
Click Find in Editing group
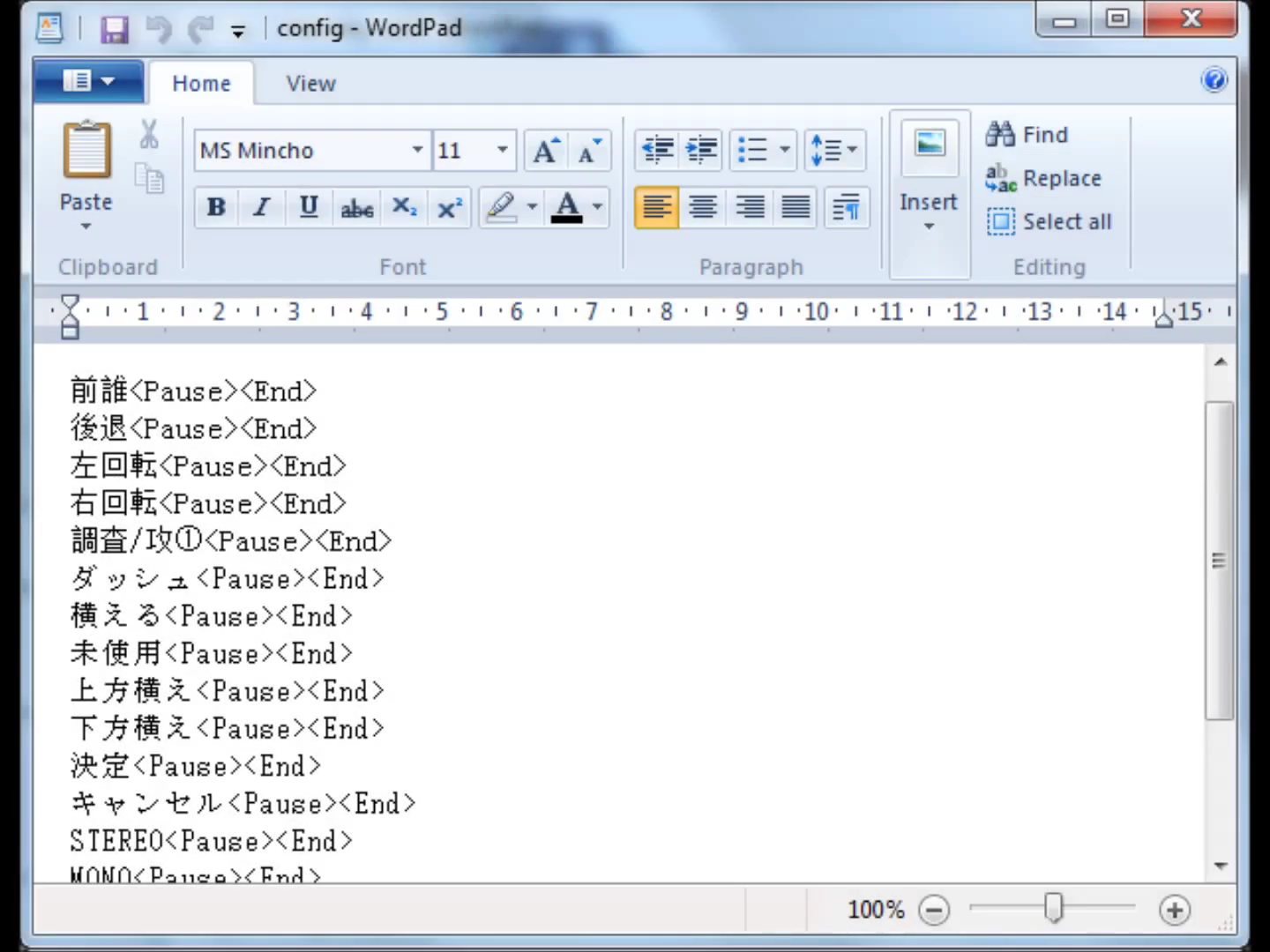click(1027, 135)
